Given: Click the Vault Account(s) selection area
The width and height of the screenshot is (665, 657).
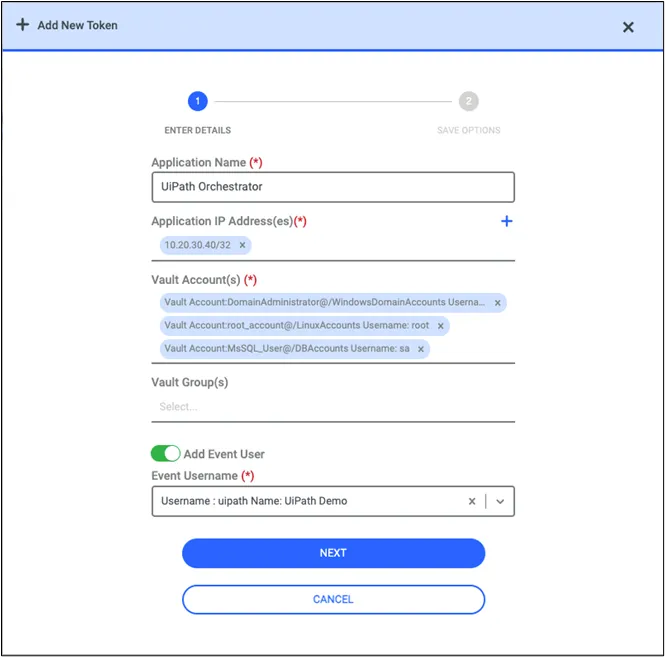Looking at the screenshot, I should [x=333, y=326].
